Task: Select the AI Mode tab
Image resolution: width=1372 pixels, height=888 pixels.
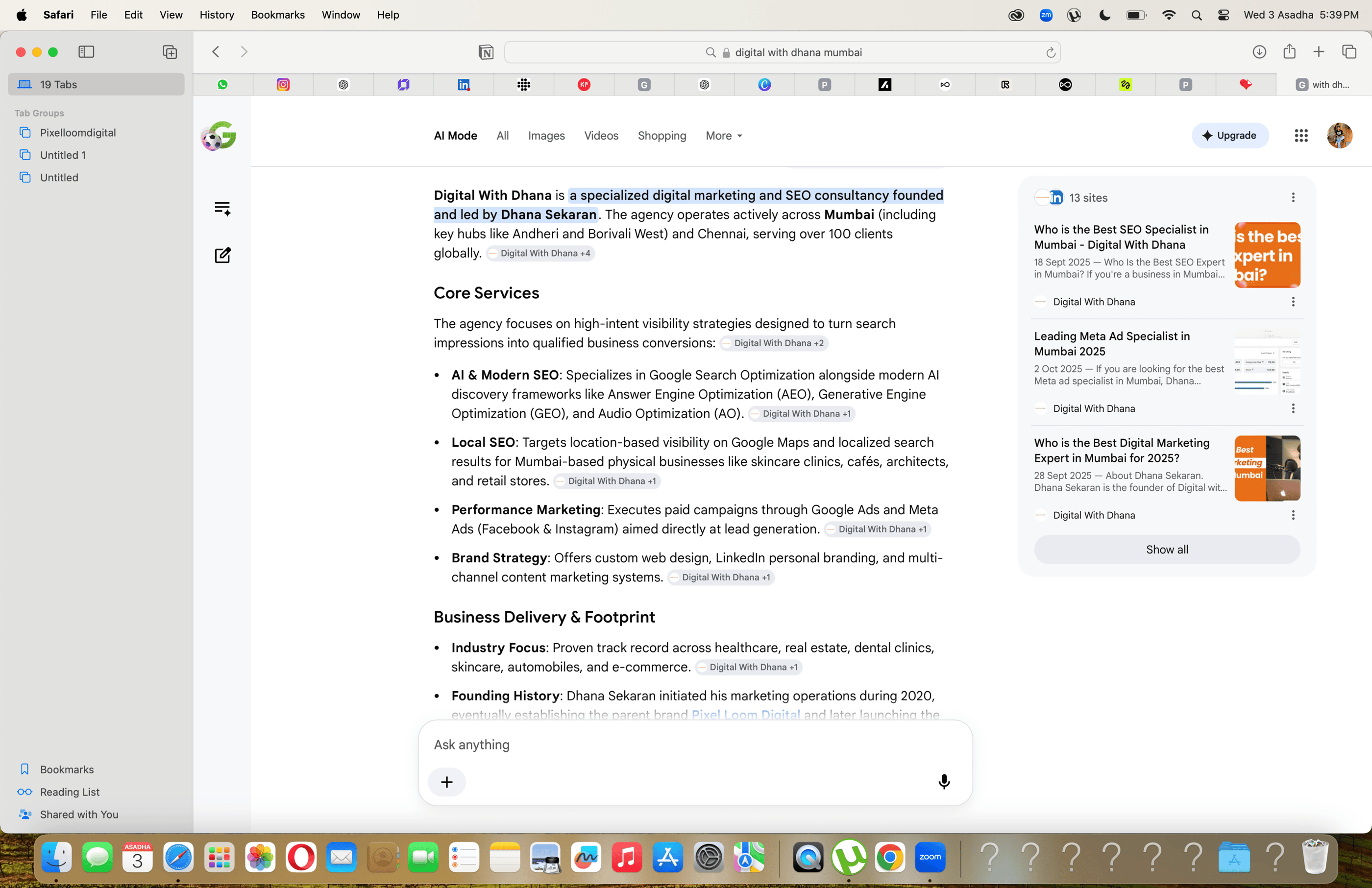Action: pos(455,135)
